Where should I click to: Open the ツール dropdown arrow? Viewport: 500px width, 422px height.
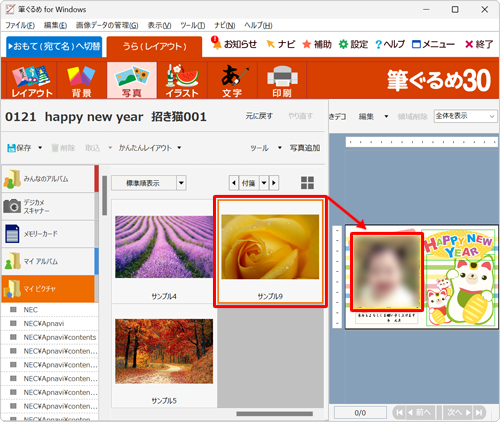[x=280, y=148]
